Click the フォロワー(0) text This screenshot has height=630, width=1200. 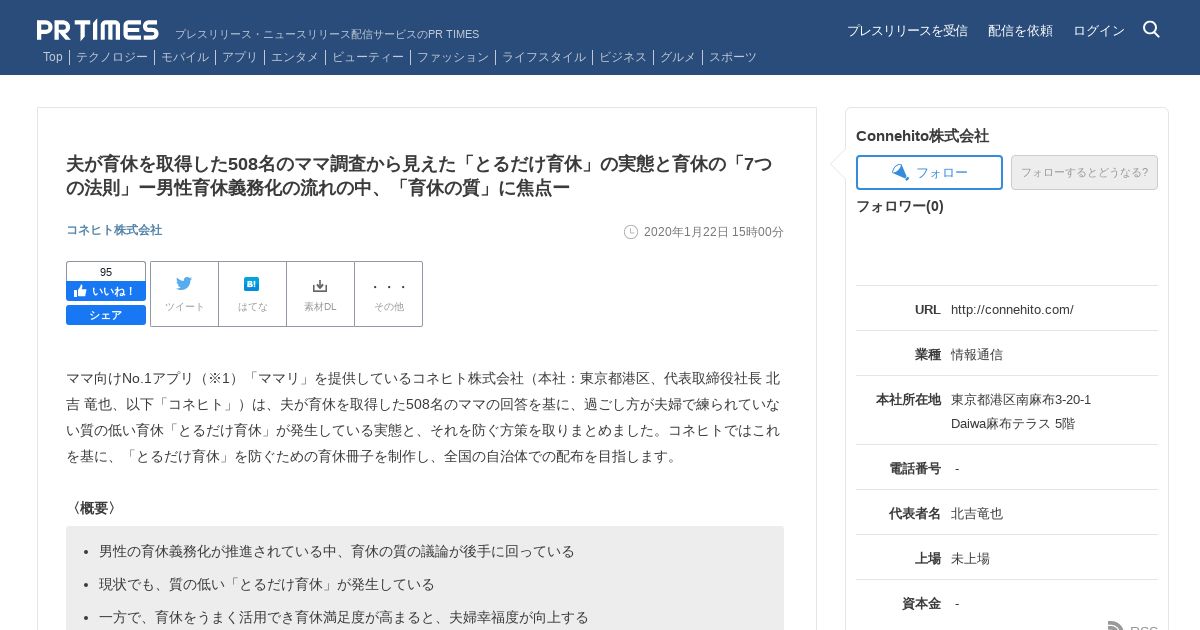point(900,206)
